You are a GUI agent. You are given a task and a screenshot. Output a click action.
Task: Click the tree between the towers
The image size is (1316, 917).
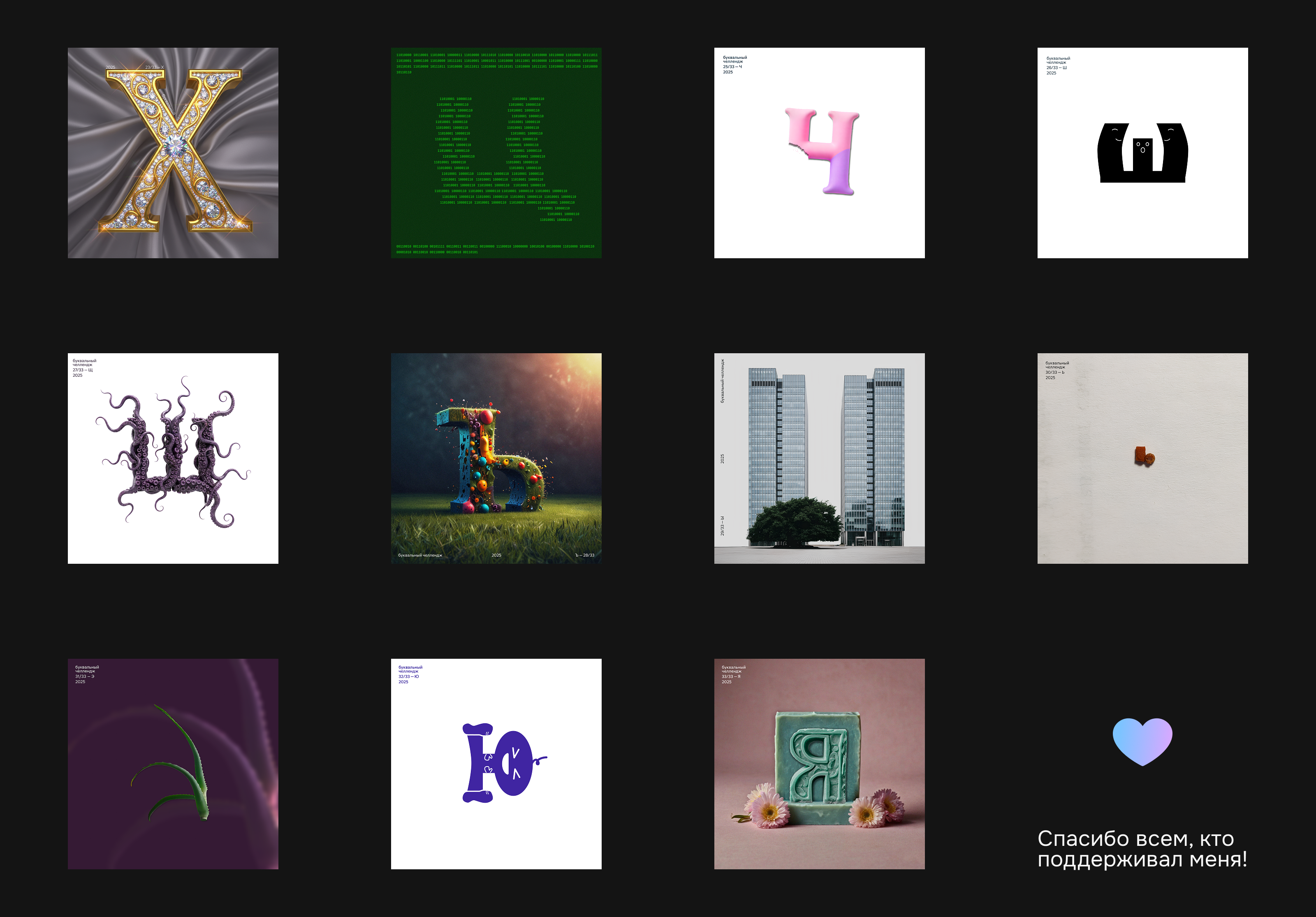(794, 521)
